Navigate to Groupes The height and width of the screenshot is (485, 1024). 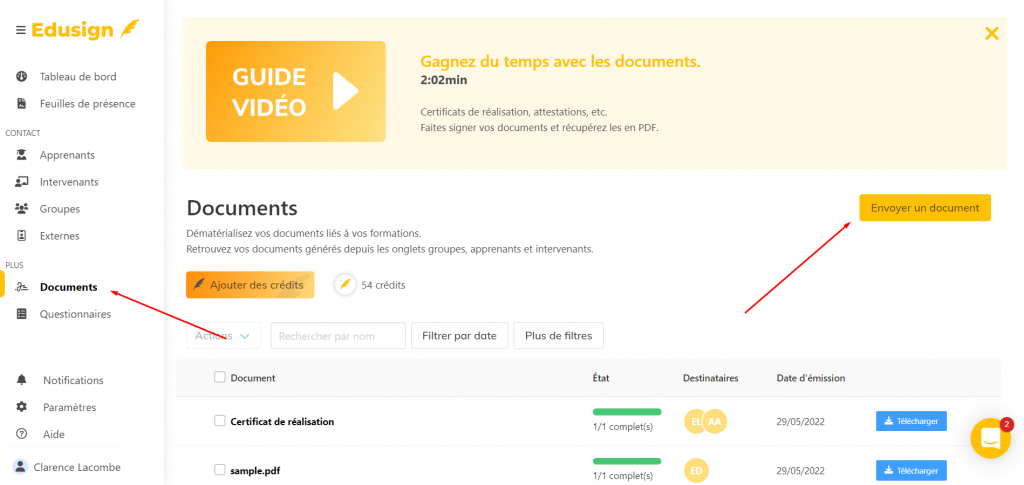[59, 209]
